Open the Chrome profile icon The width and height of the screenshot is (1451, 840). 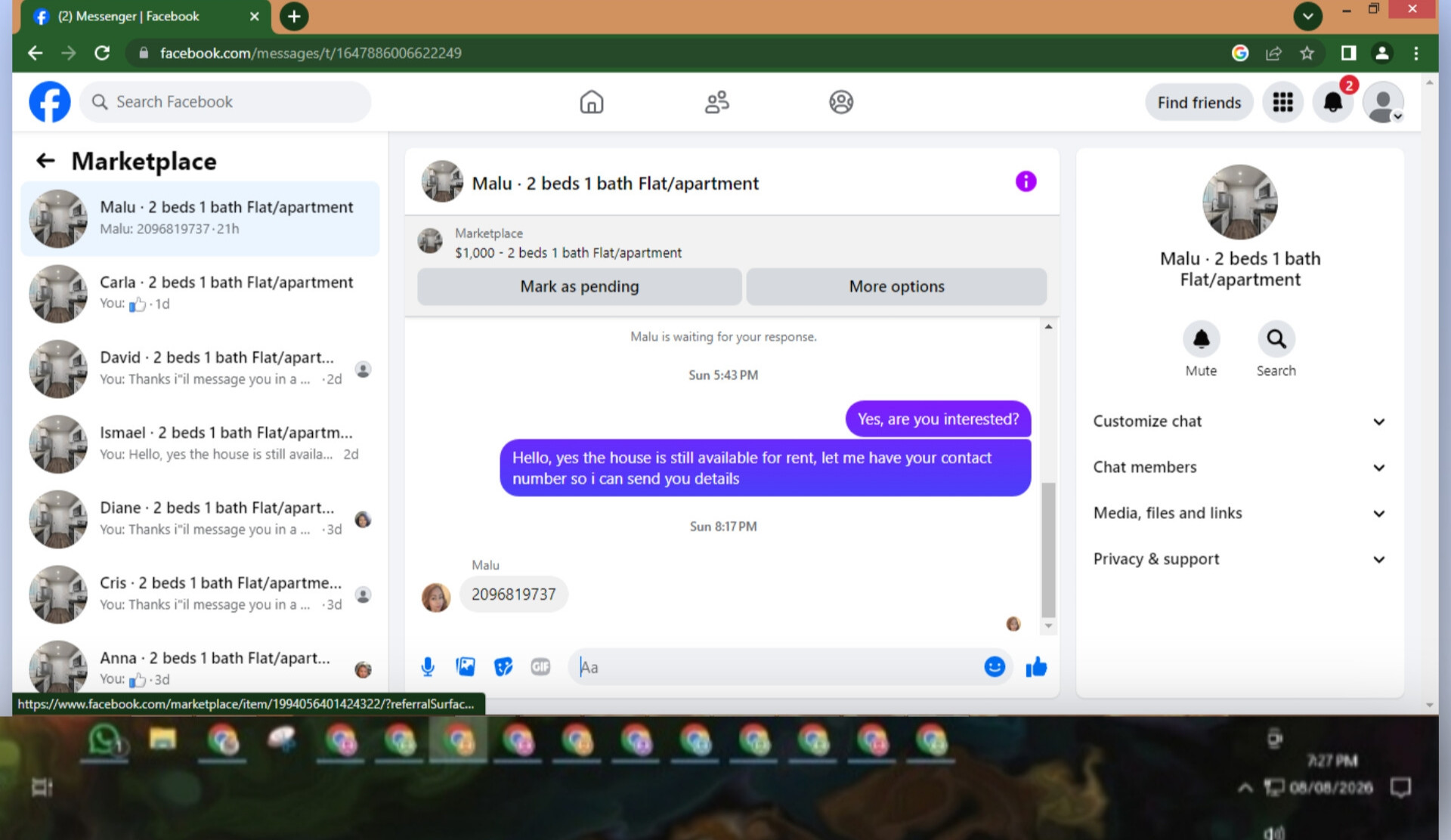point(1382,53)
